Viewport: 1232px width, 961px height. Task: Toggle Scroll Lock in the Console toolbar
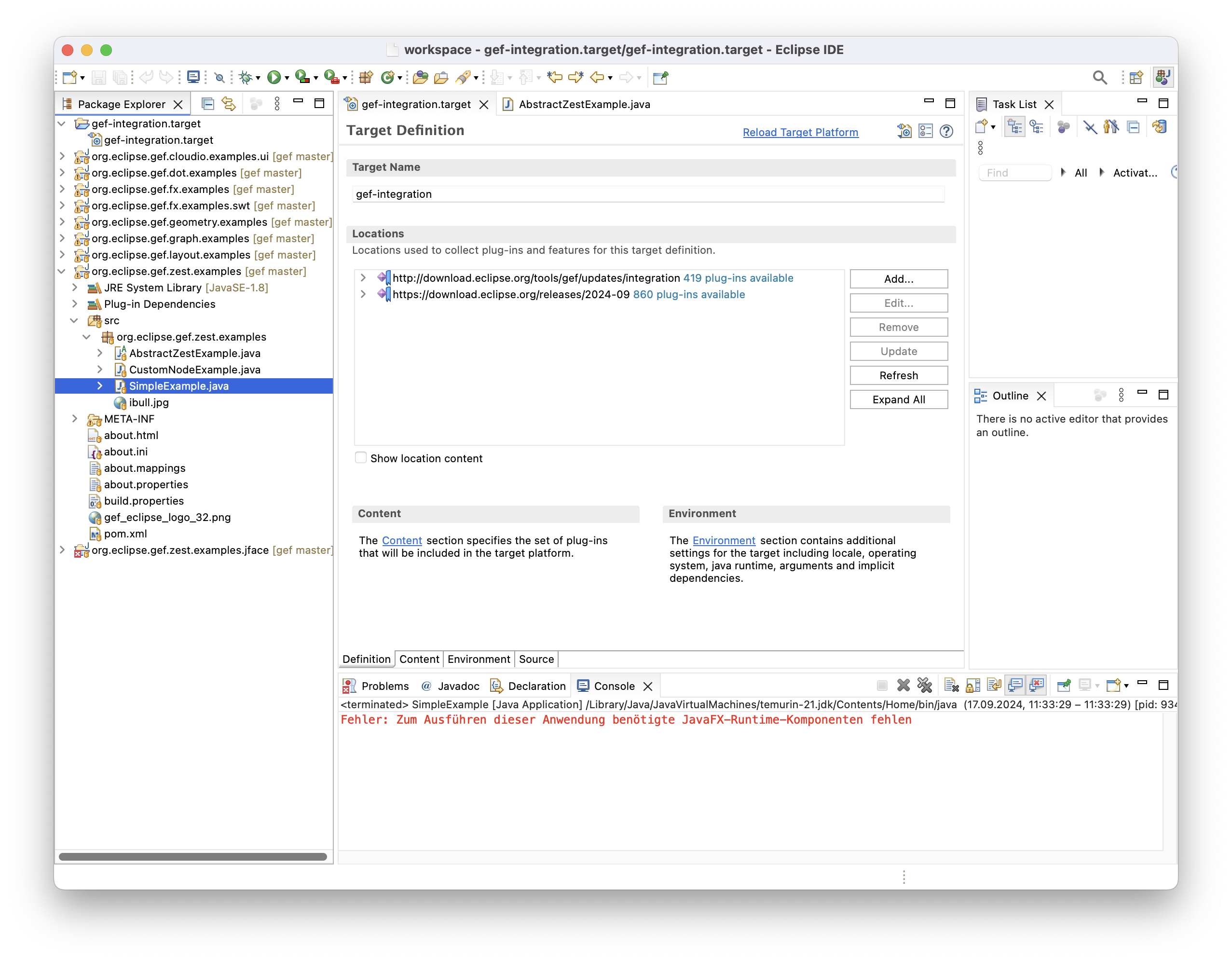click(x=973, y=686)
